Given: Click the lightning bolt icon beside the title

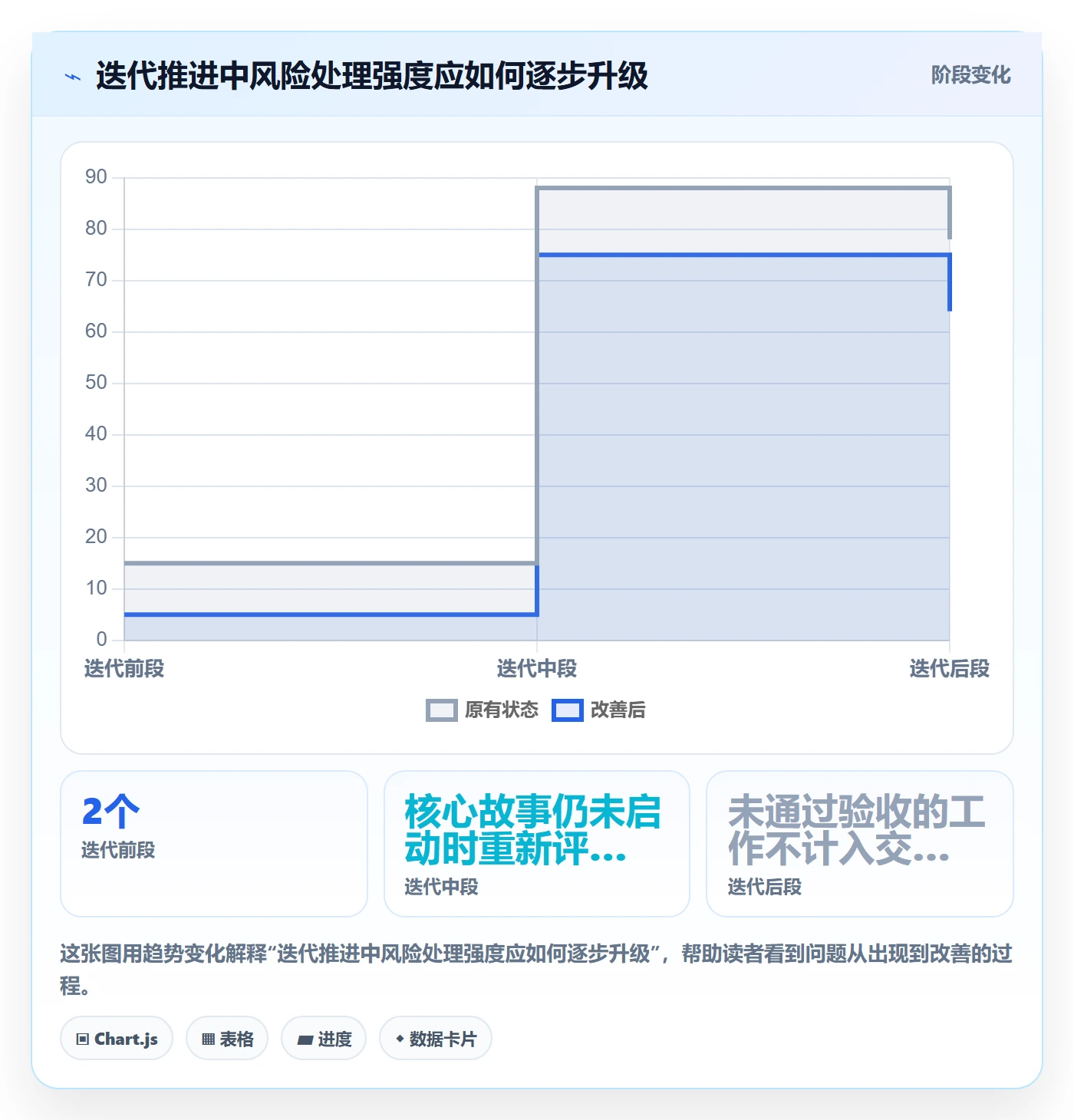Looking at the screenshot, I should click(x=73, y=77).
